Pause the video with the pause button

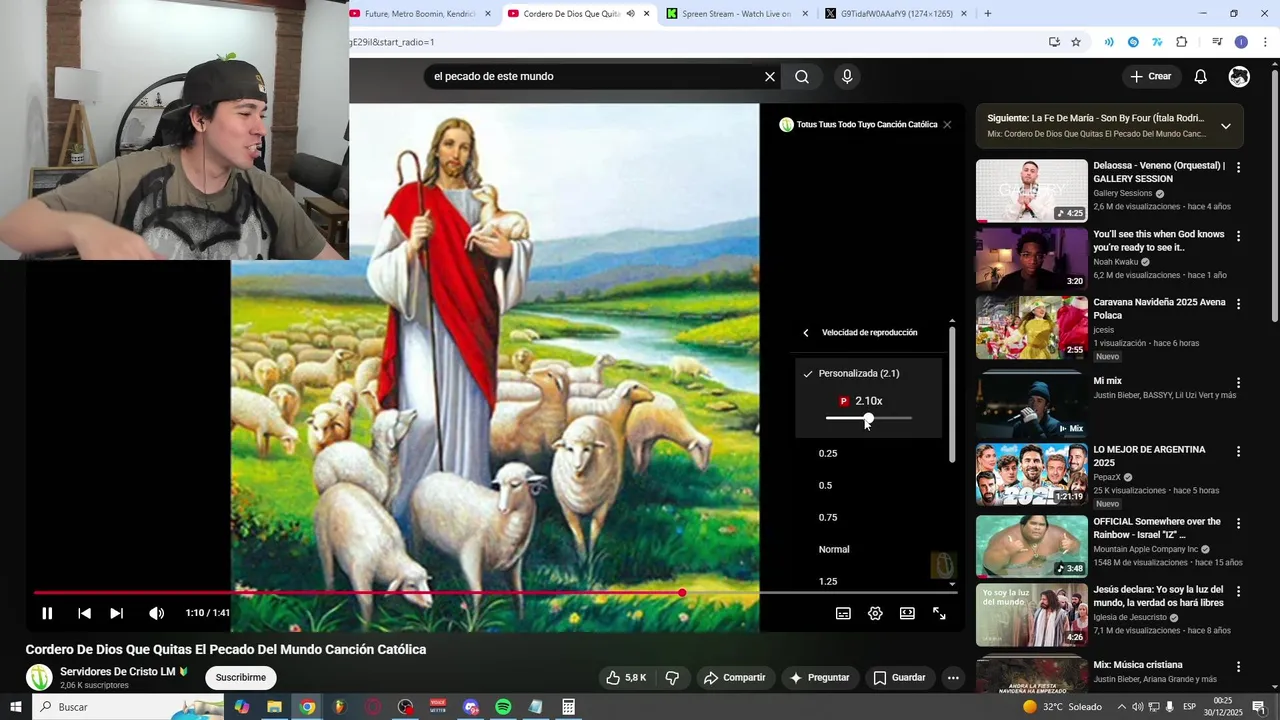point(47,613)
